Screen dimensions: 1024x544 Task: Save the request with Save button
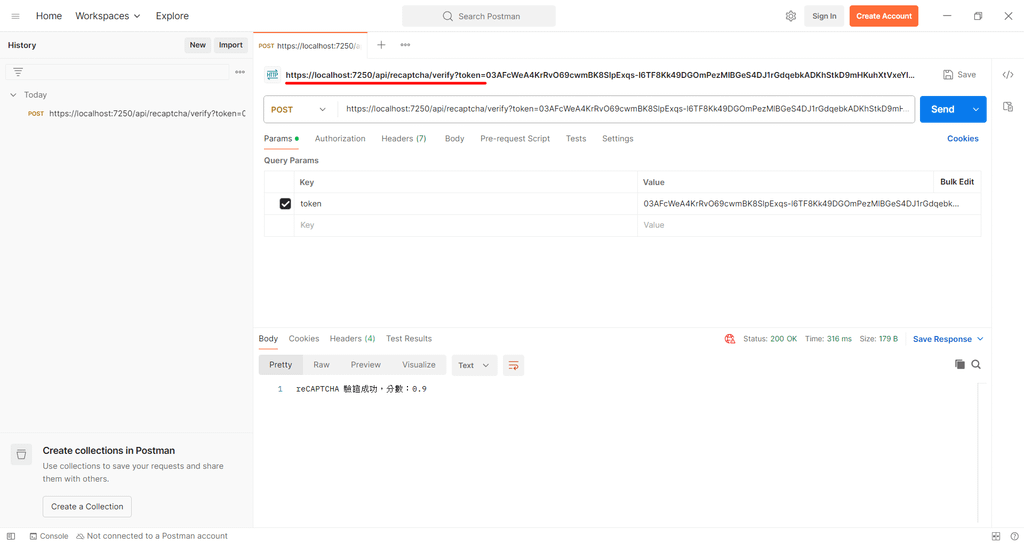pyautogui.click(x=959, y=75)
